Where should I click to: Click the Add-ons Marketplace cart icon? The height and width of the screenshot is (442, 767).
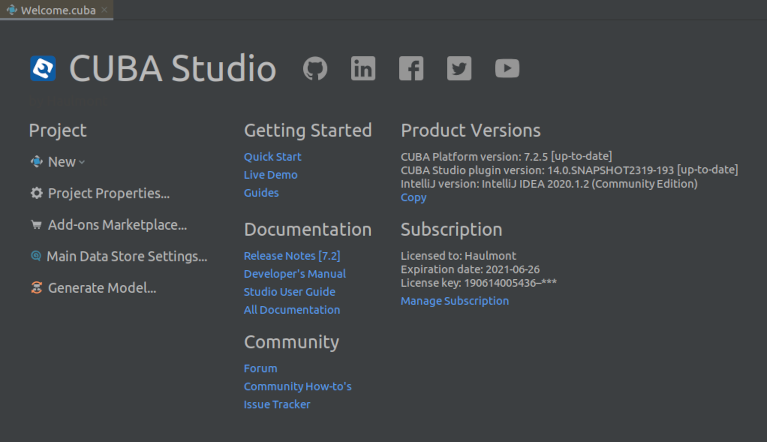pyautogui.click(x=36, y=225)
